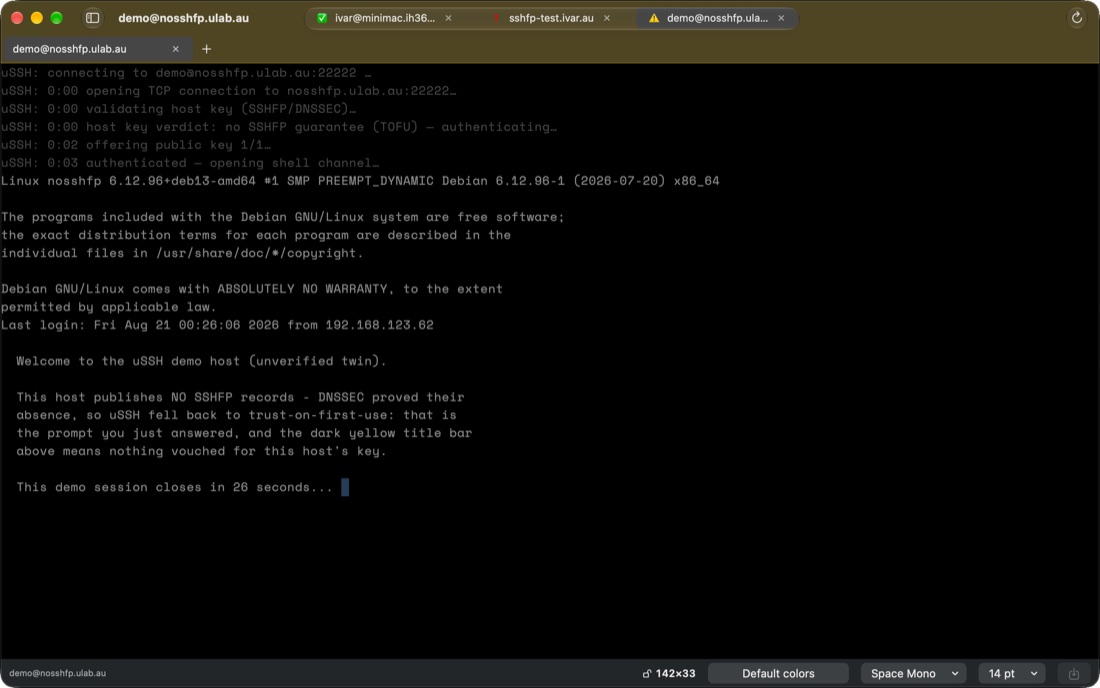This screenshot has height=688, width=1100.
Task: Click the macOS yellow minimize window button
Action: [x=37, y=18]
